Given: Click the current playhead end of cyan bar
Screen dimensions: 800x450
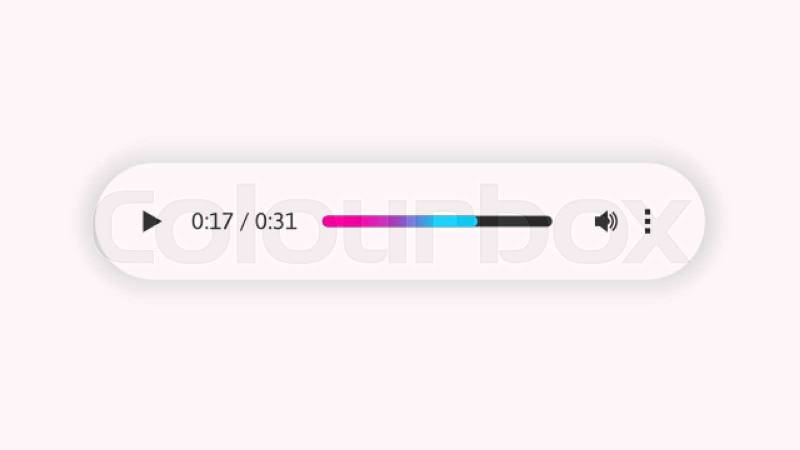Looking at the screenshot, I should pos(474,221).
